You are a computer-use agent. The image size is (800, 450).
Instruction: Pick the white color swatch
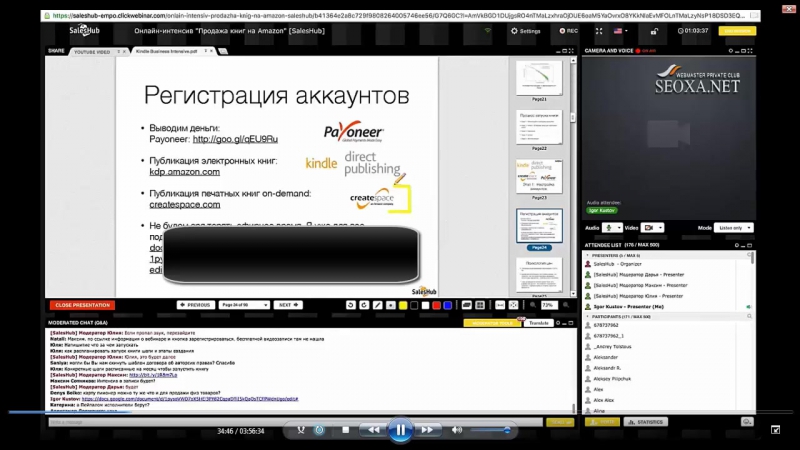(x=426, y=305)
